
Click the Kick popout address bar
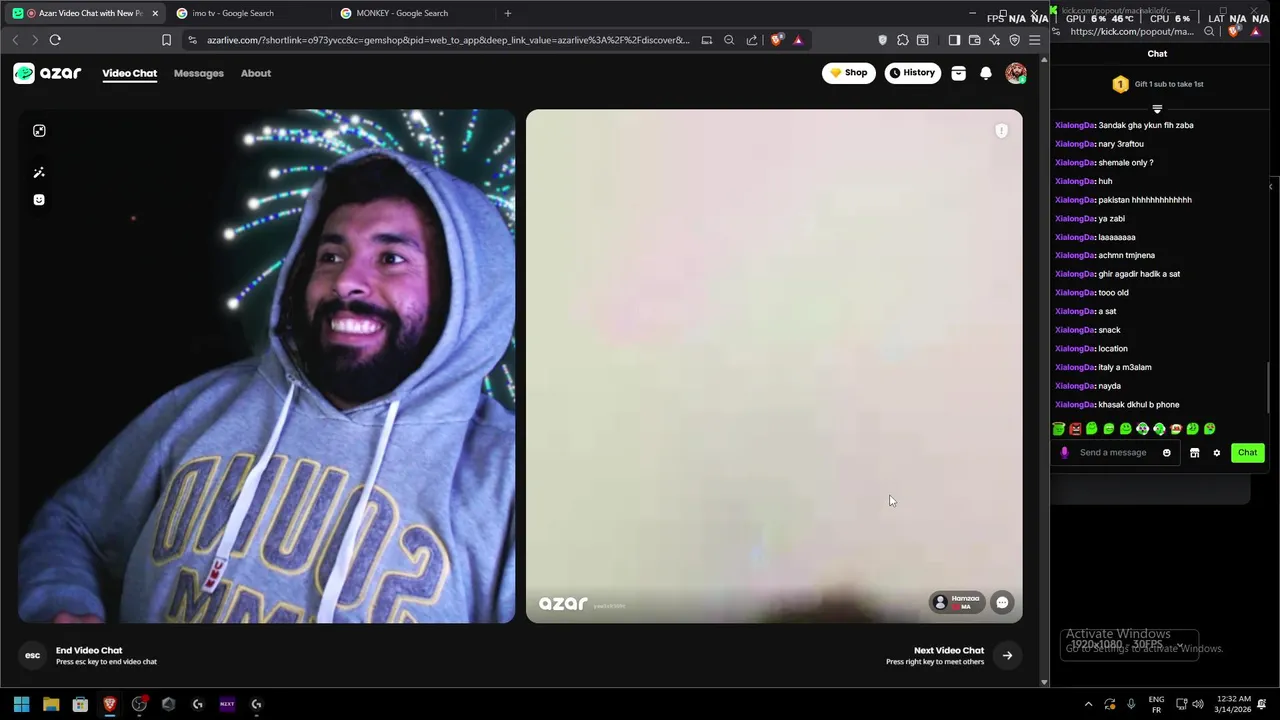click(x=1132, y=32)
